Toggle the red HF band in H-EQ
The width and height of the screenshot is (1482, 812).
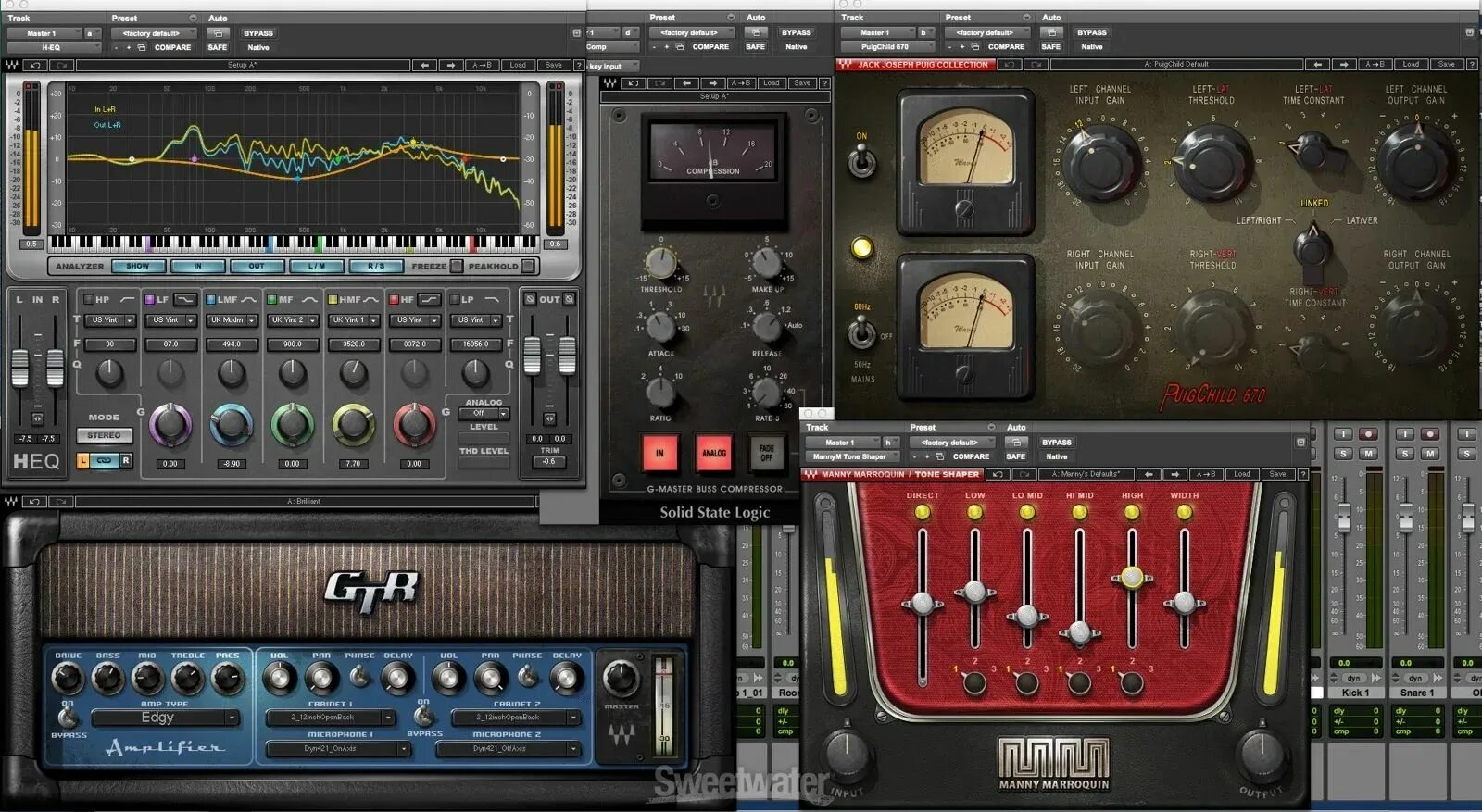tap(395, 299)
